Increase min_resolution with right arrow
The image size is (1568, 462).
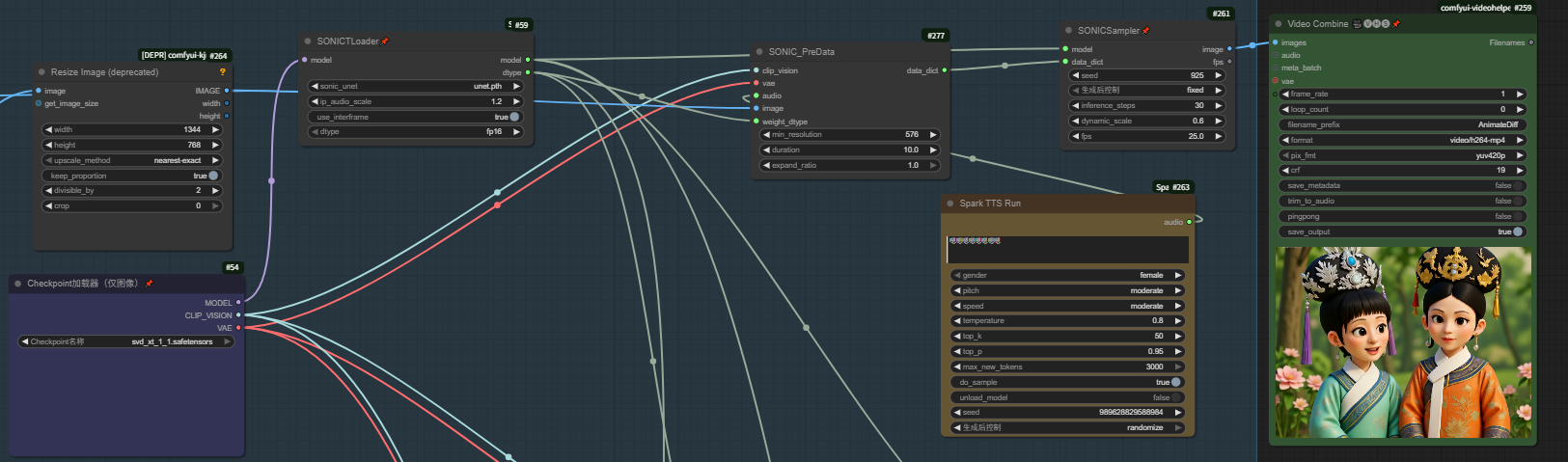(x=932, y=135)
